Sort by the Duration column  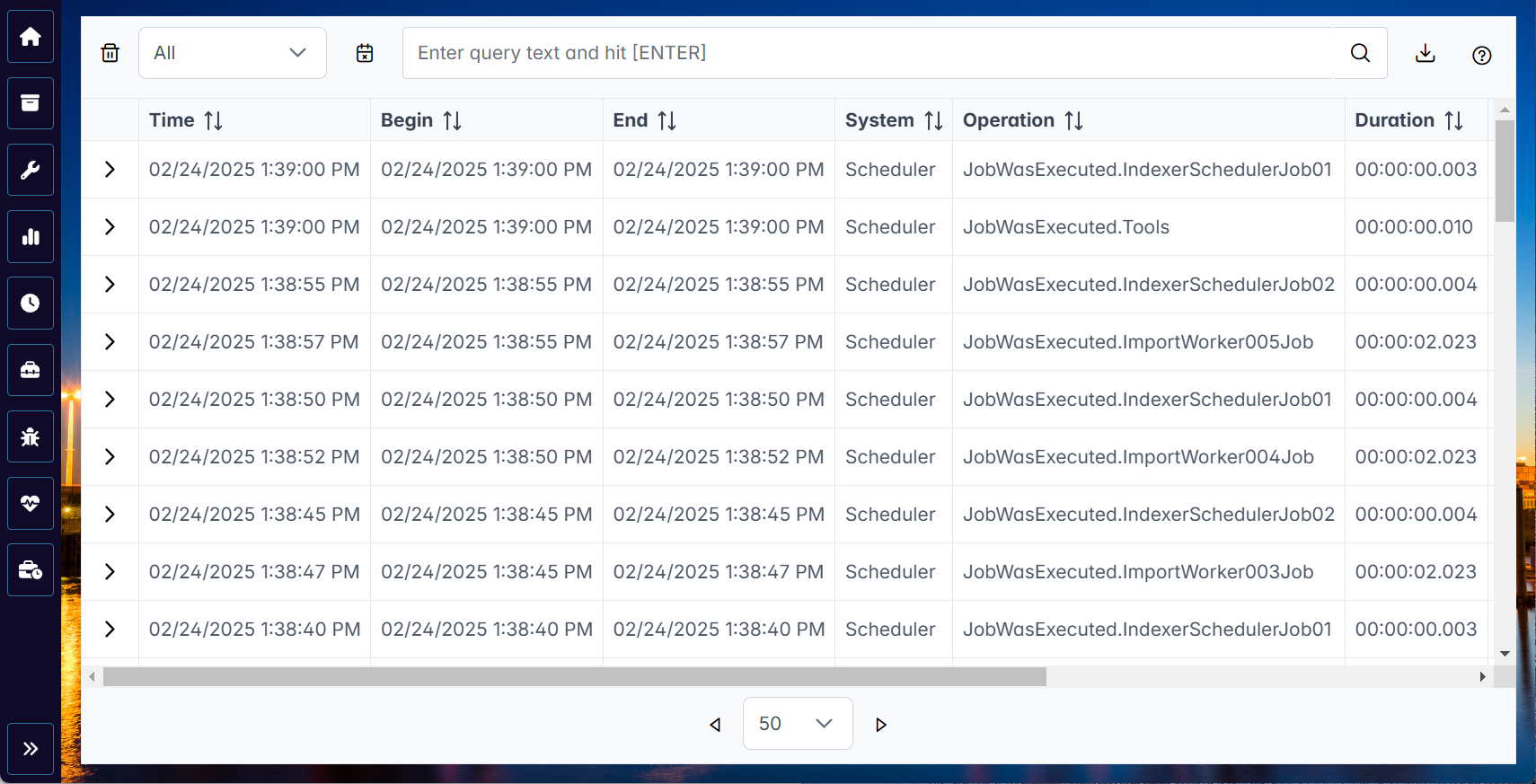click(1453, 120)
